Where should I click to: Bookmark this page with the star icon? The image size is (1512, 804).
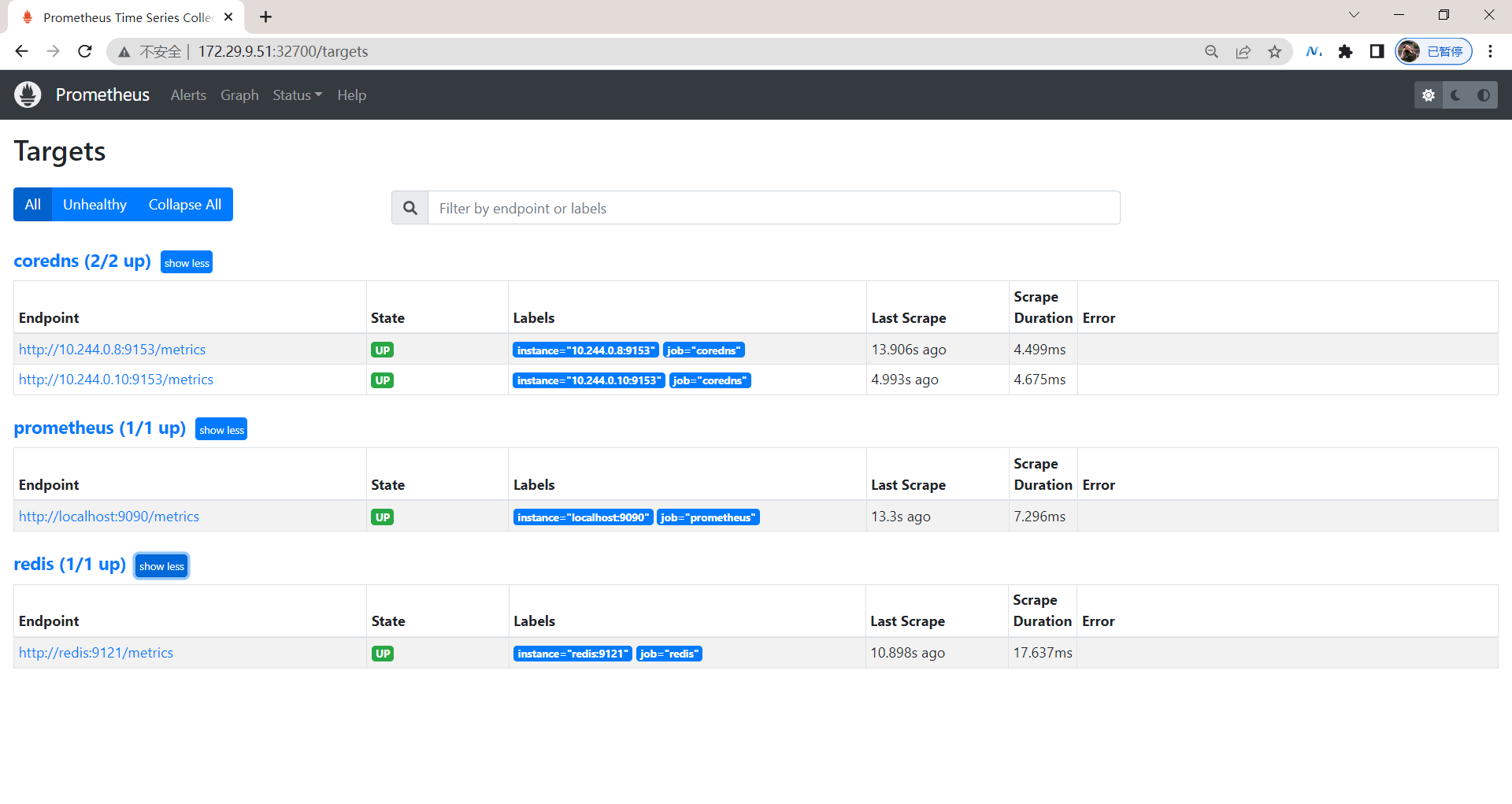[x=1274, y=51]
